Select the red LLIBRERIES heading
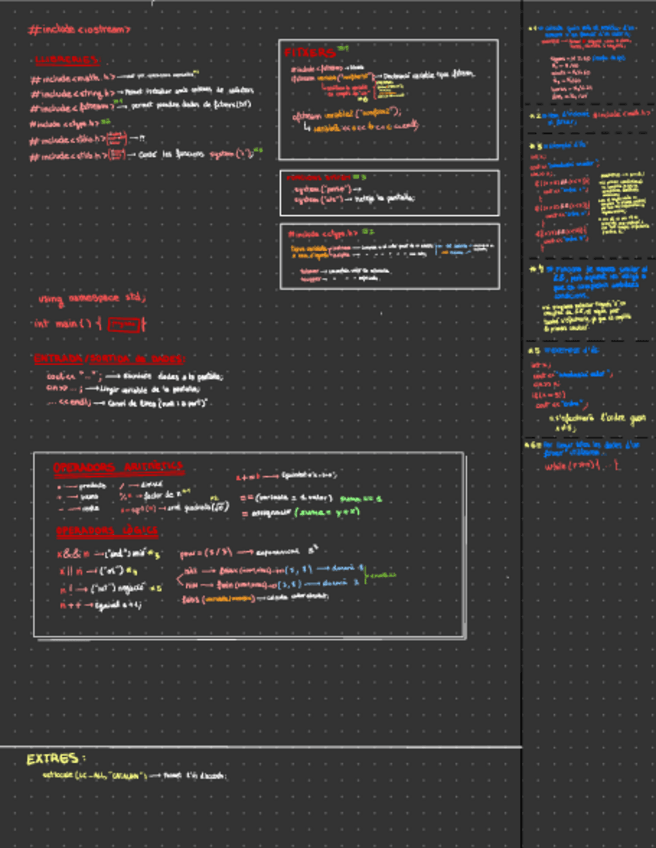 [x=68, y=60]
